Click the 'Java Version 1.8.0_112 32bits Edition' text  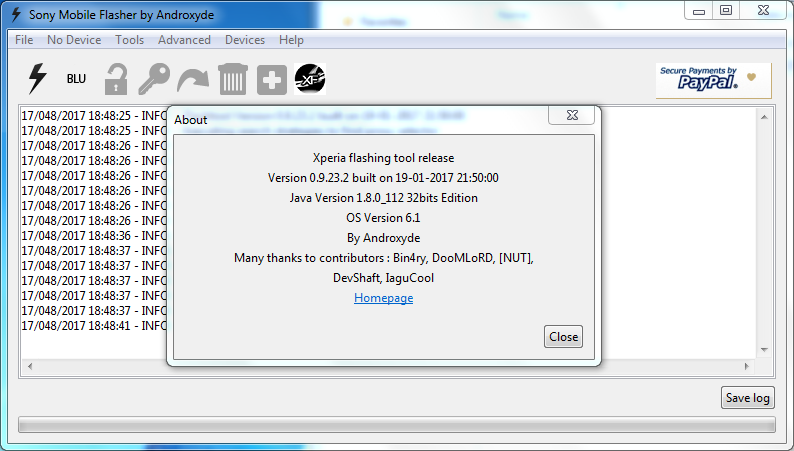click(x=383, y=198)
